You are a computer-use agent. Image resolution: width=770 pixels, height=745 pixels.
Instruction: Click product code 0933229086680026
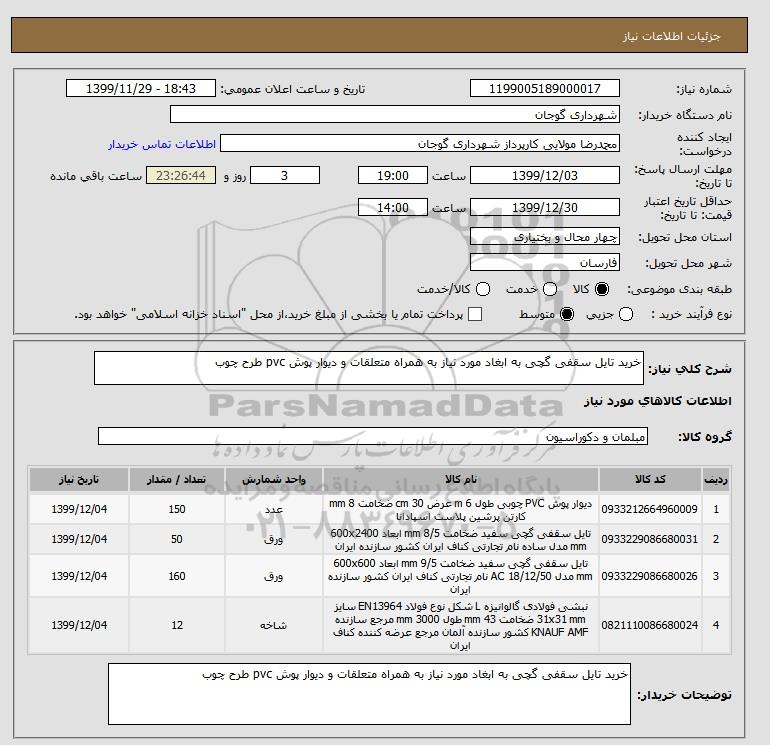pyautogui.click(x=650, y=576)
